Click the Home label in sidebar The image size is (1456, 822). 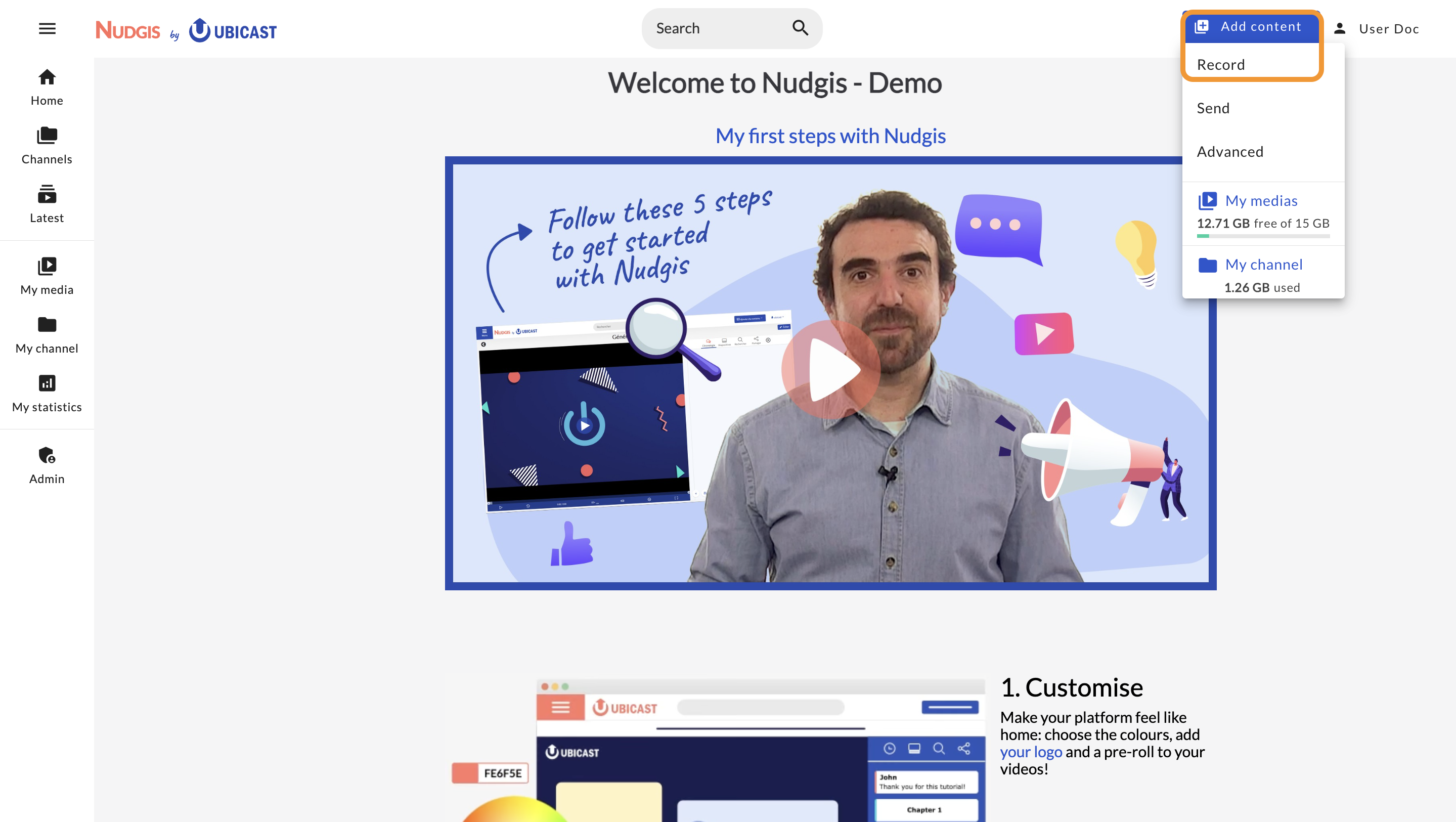47,101
